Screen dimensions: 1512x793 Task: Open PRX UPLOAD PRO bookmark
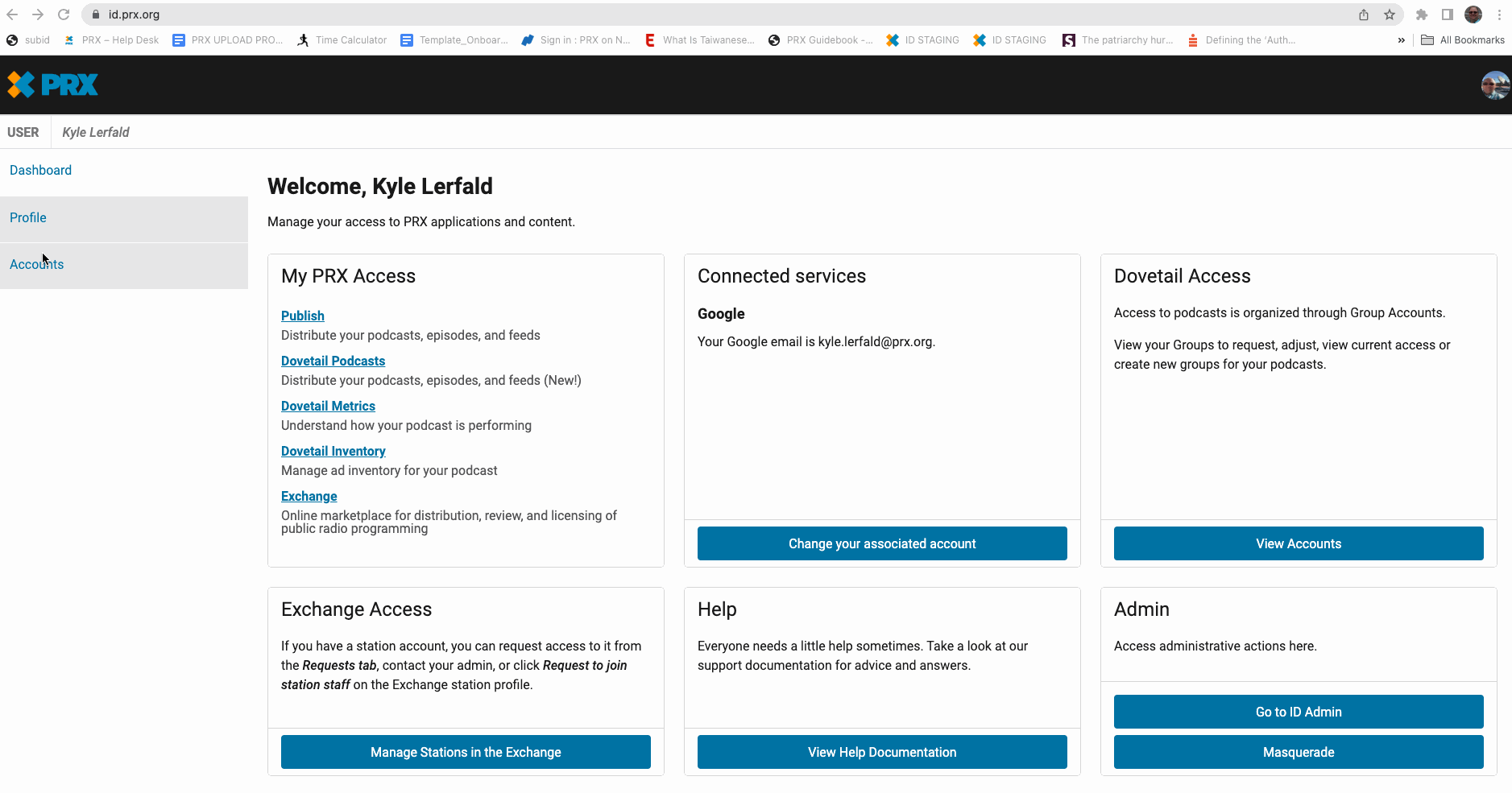click(228, 40)
